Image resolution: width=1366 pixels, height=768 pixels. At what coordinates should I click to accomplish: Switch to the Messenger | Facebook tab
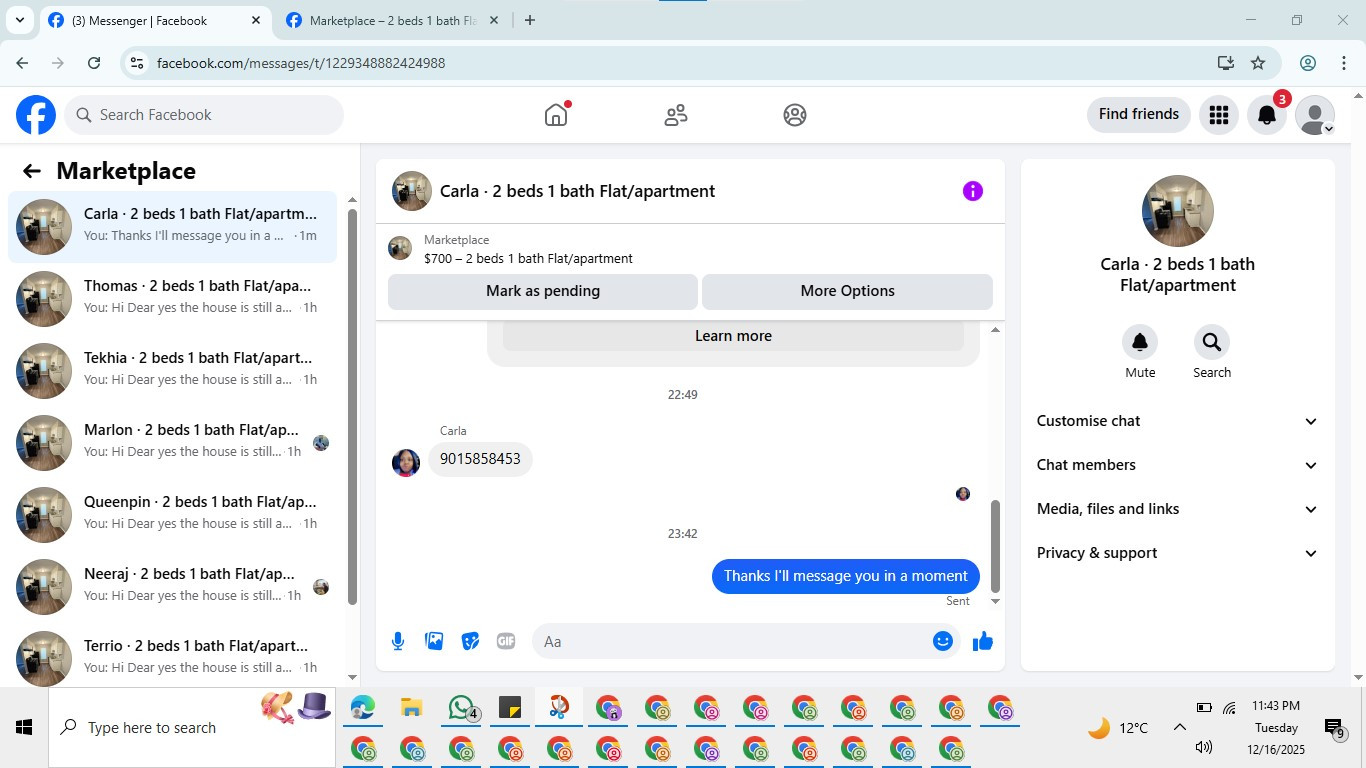(155, 20)
